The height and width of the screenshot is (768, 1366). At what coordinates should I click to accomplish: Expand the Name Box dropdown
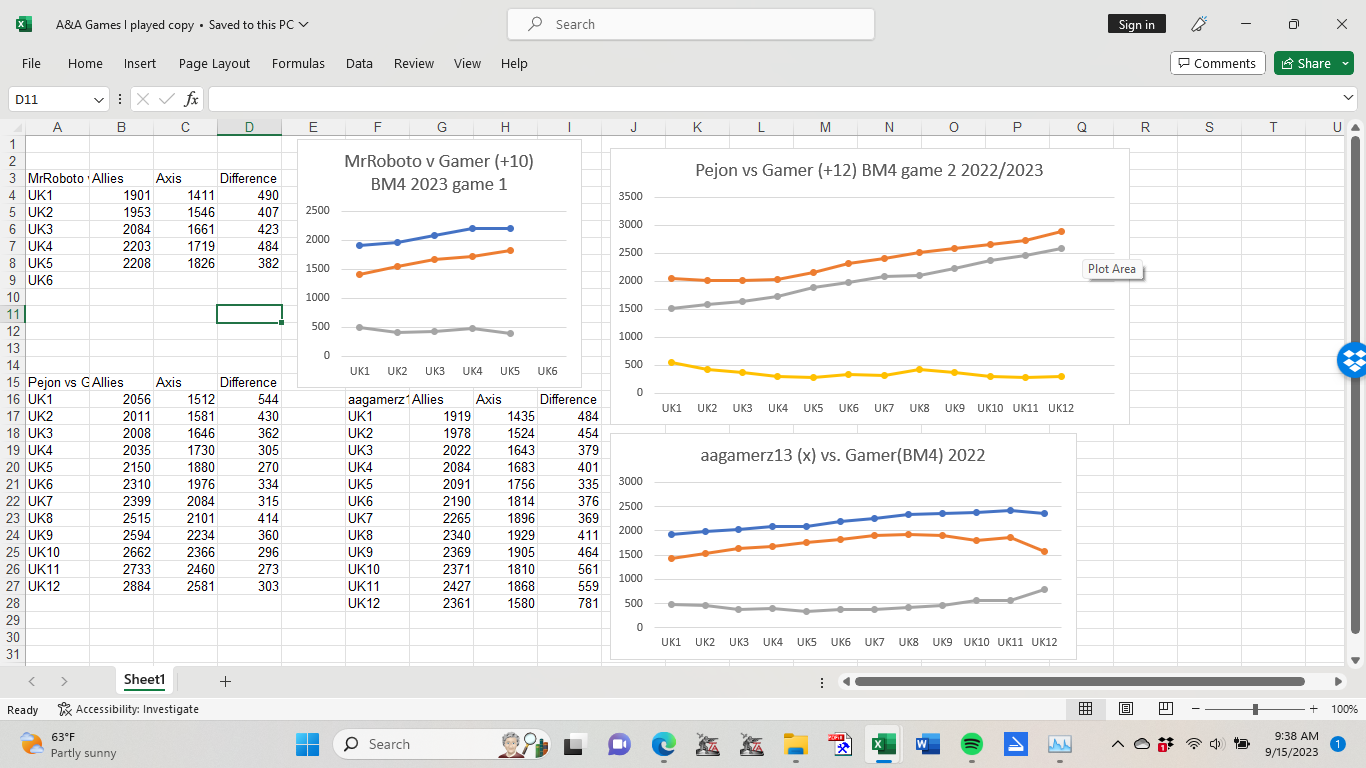tap(99, 99)
